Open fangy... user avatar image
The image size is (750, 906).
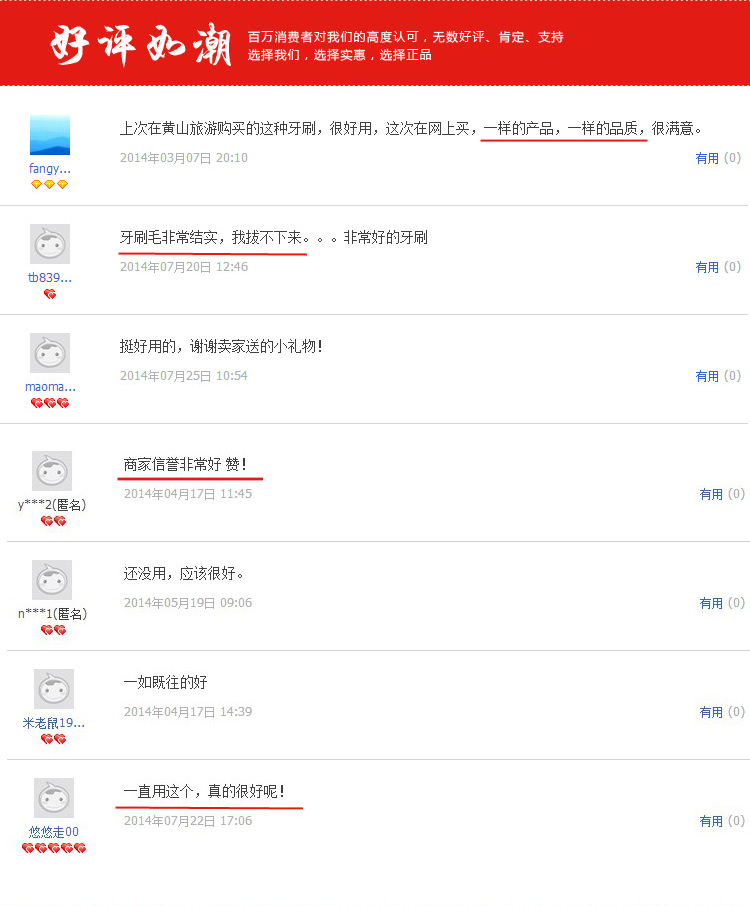[50, 135]
